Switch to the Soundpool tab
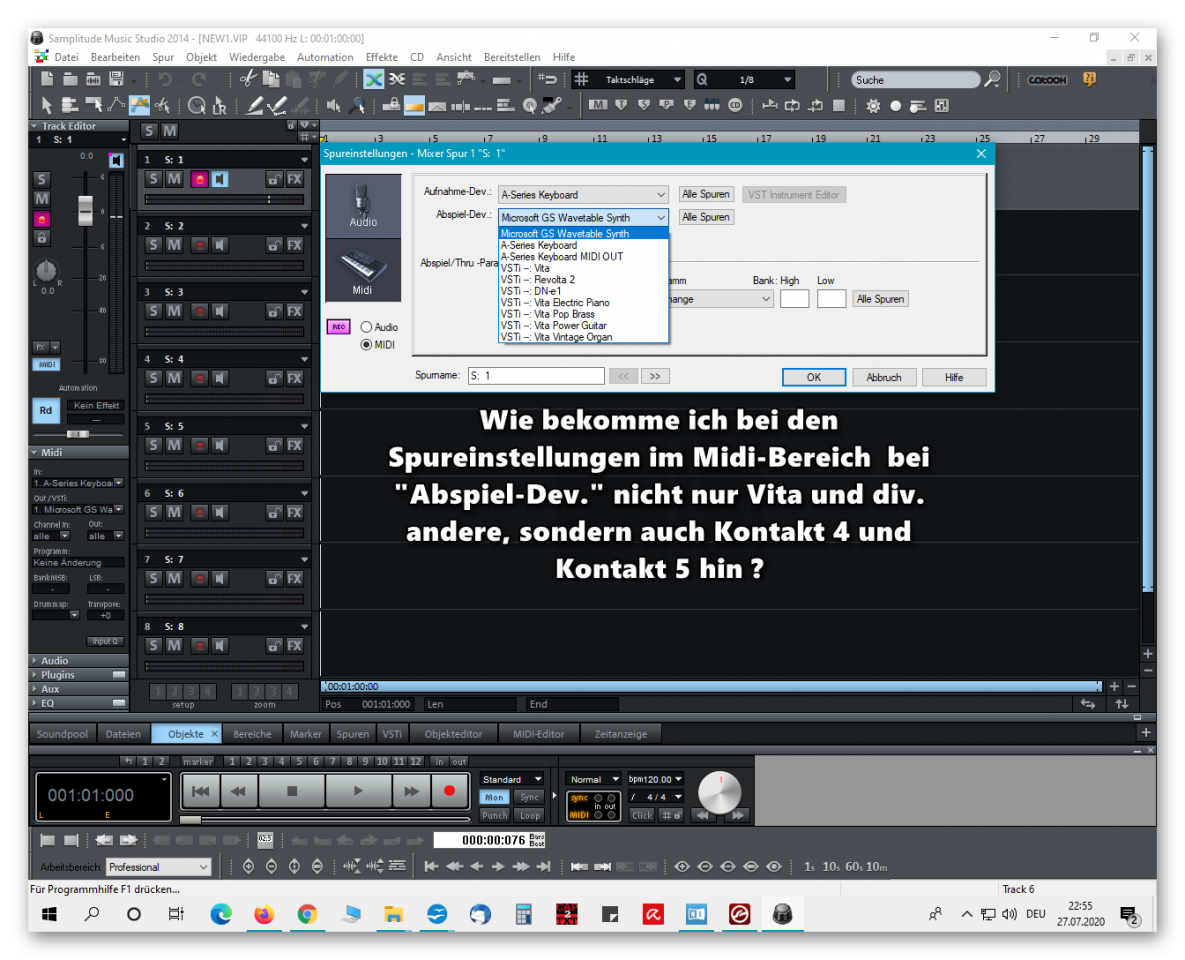The image size is (1185, 960). 62,734
